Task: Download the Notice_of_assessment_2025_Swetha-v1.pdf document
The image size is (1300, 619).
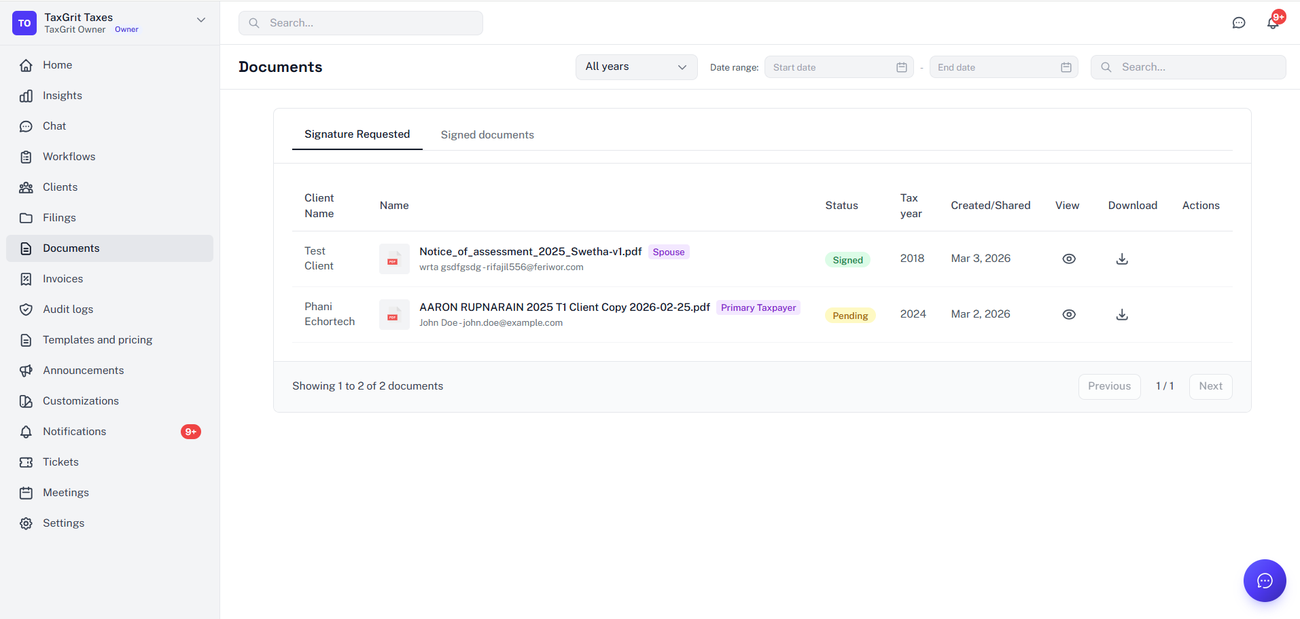Action: [1122, 259]
